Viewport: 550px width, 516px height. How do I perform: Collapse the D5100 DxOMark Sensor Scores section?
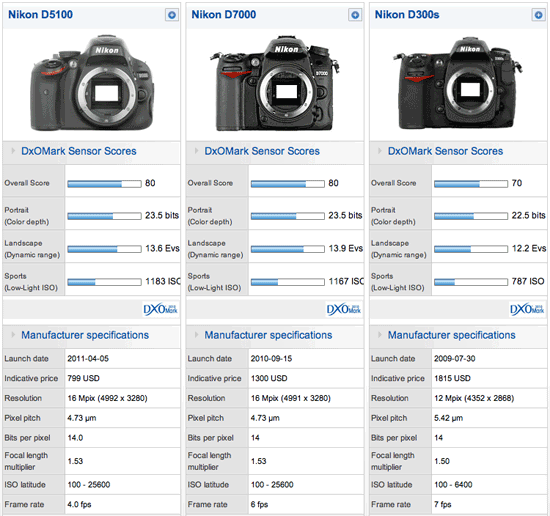(13, 151)
